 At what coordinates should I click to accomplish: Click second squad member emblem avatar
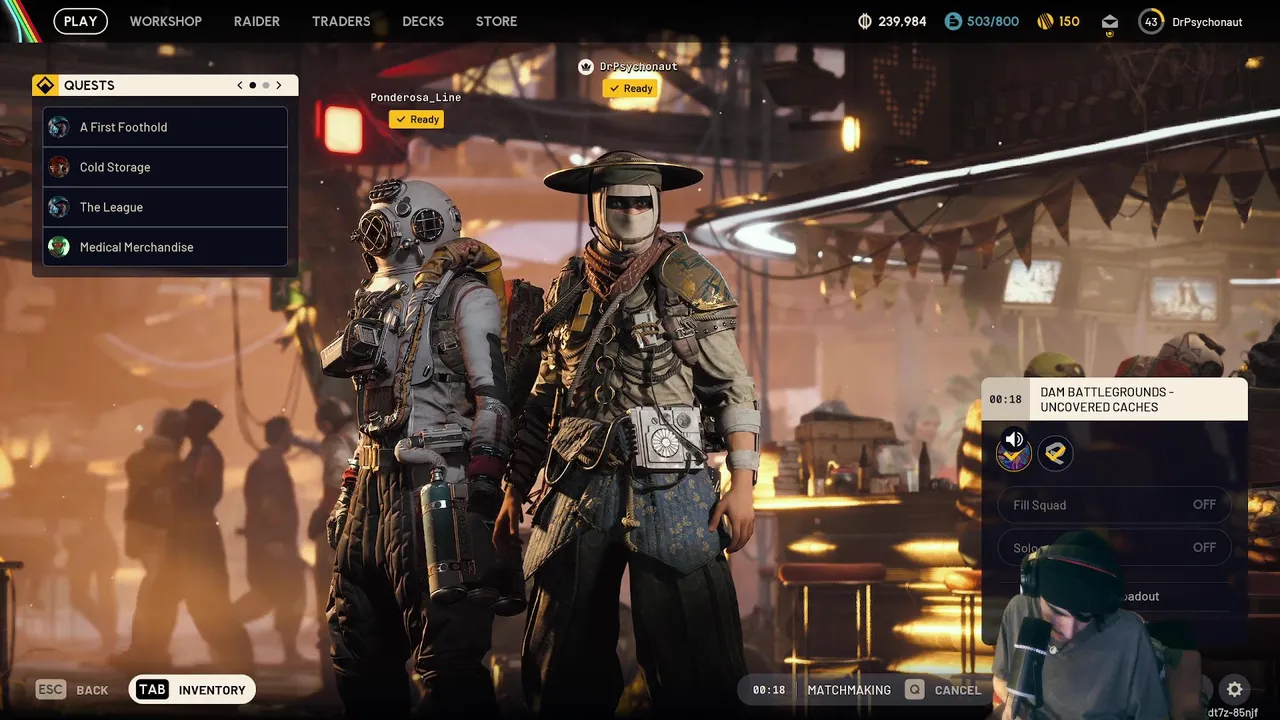point(1055,454)
